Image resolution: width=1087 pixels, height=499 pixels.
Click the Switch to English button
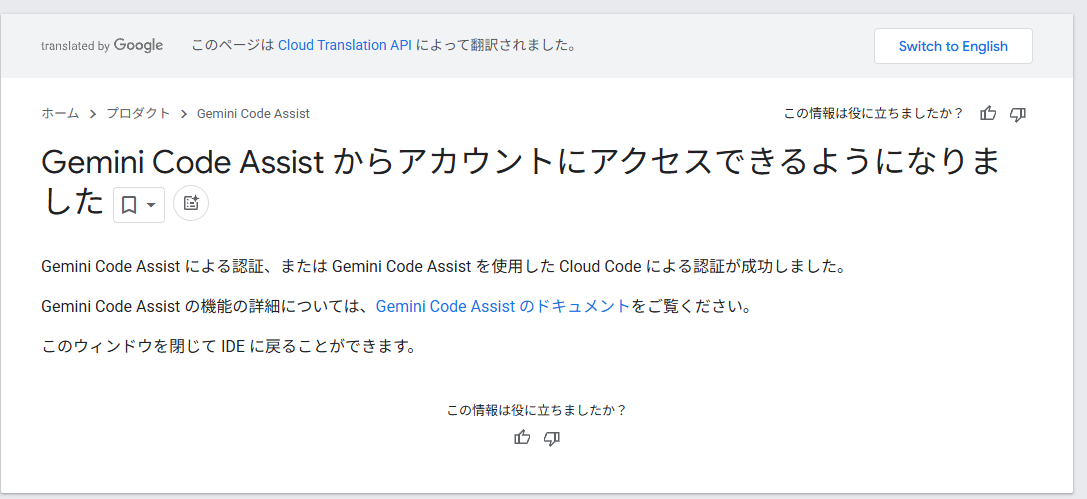tap(953, 46)
